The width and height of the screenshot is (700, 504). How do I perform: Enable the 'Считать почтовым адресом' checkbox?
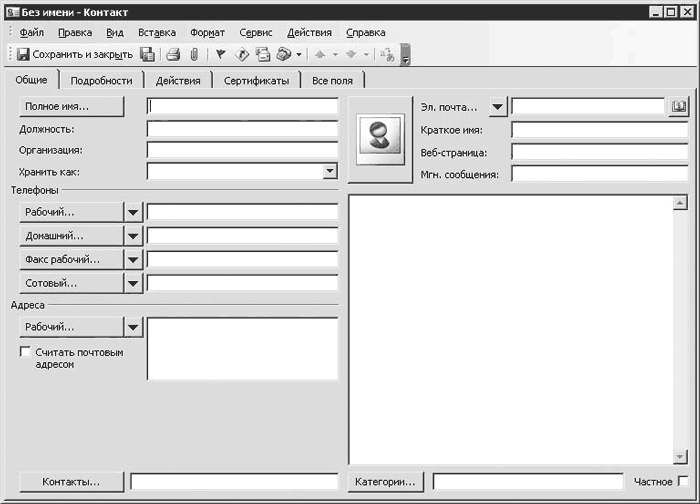point(26,352)
